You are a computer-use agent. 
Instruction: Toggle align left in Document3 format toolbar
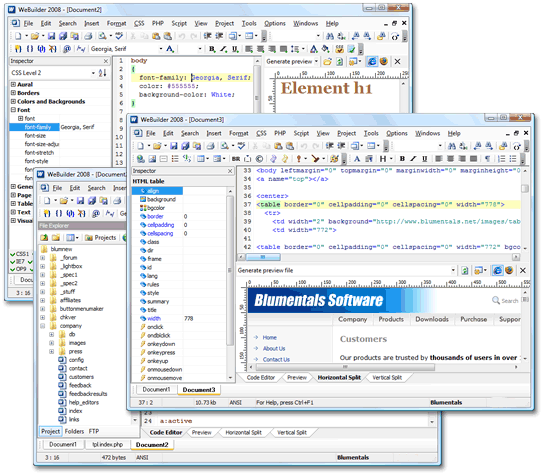[x=439, y=159]
